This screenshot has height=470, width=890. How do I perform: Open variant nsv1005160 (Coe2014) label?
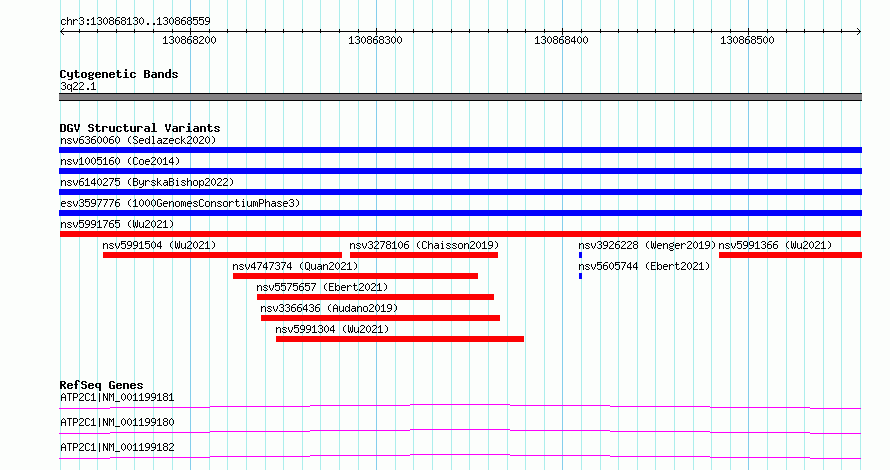120,161
